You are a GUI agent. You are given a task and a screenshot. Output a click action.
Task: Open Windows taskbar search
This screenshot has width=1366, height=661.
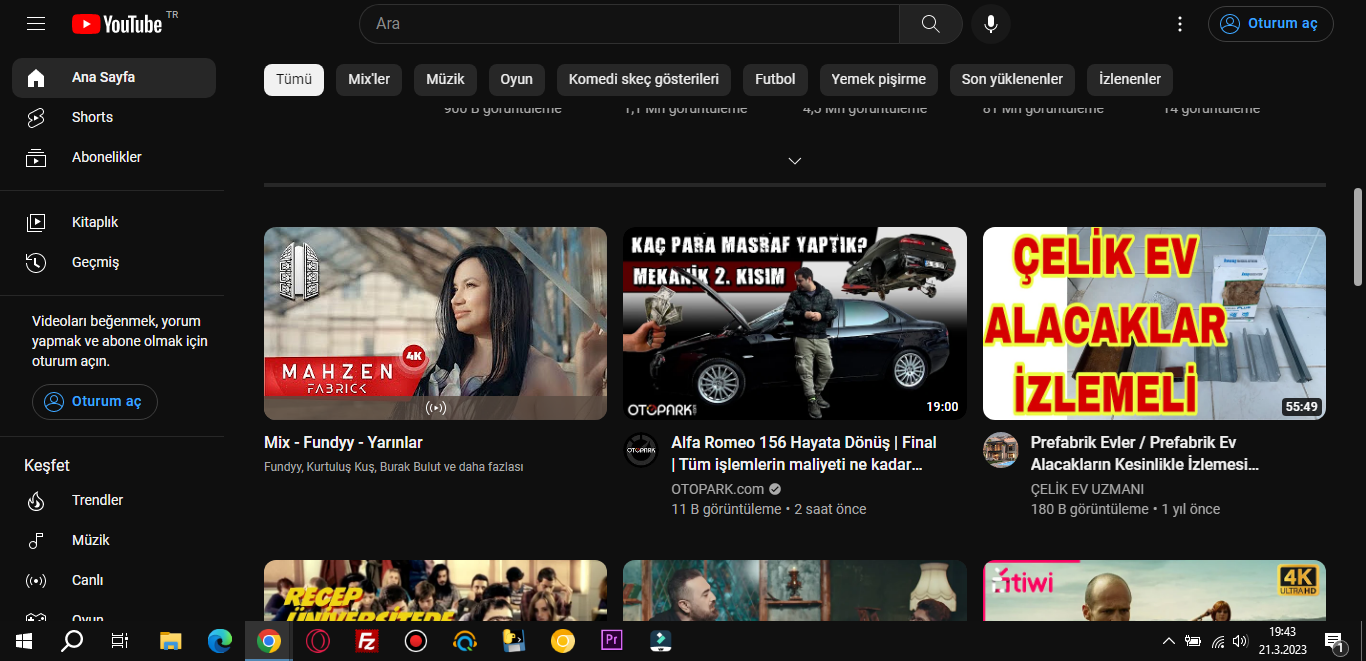tap(72, 641)
